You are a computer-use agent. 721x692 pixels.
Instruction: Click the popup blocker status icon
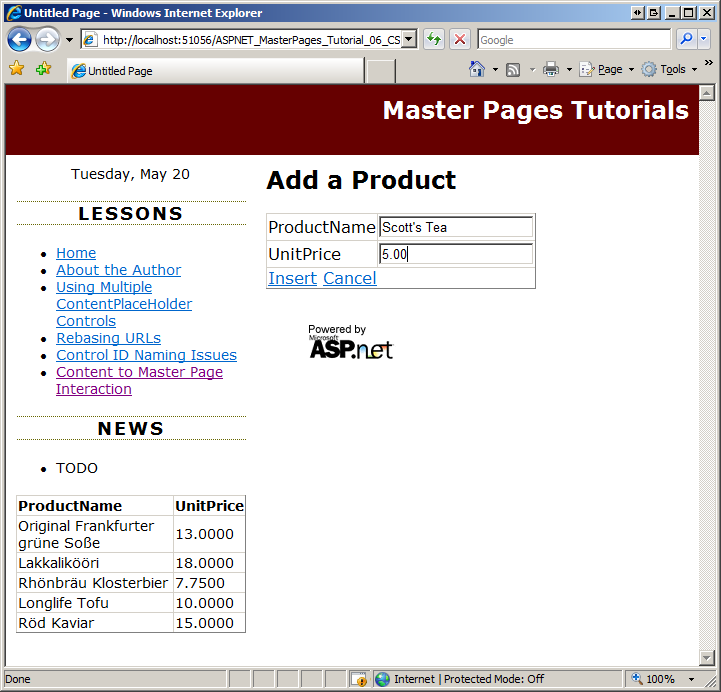(359, 679)
